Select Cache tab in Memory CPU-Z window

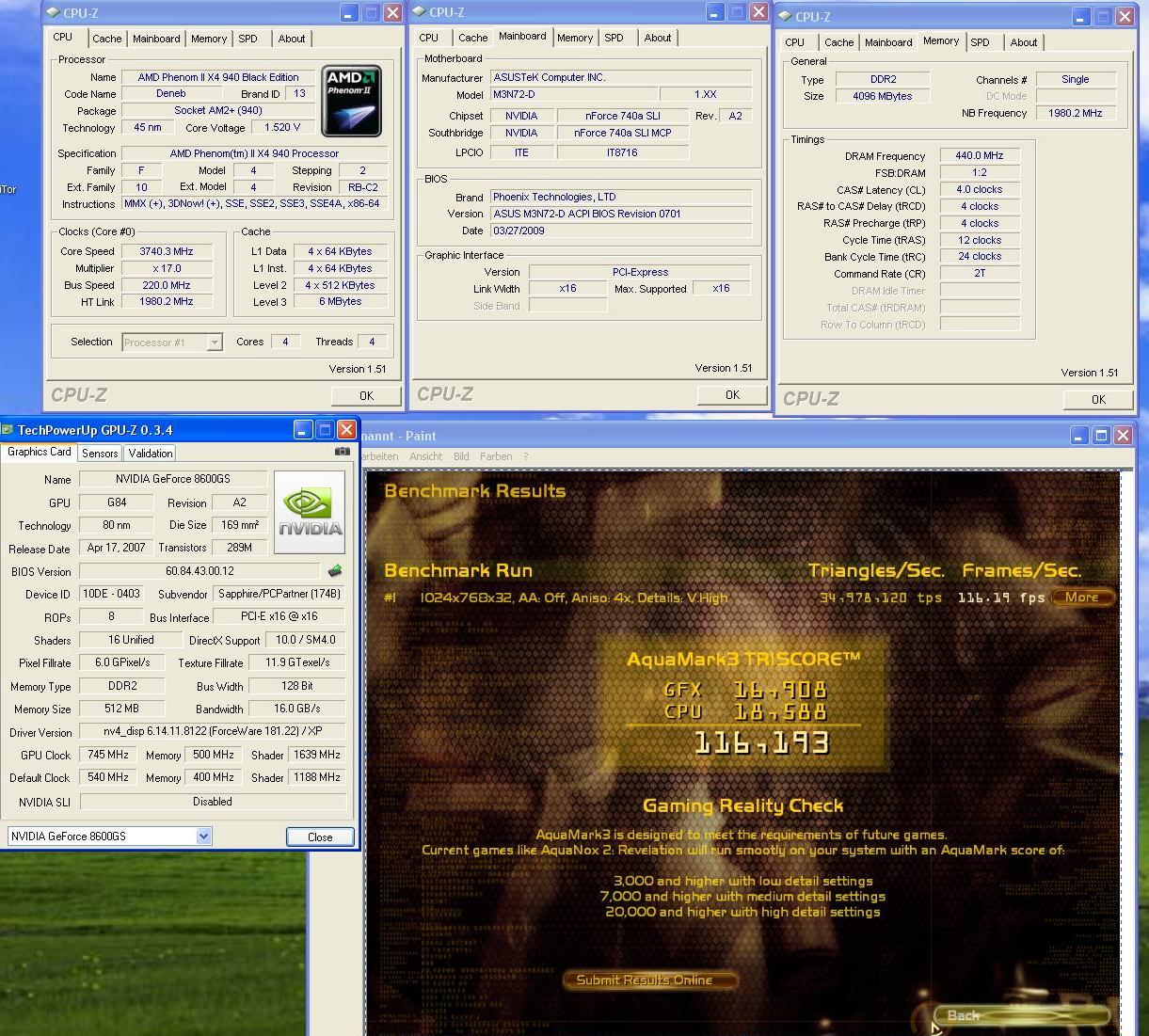pyautogui.click(x=838, y=42)
